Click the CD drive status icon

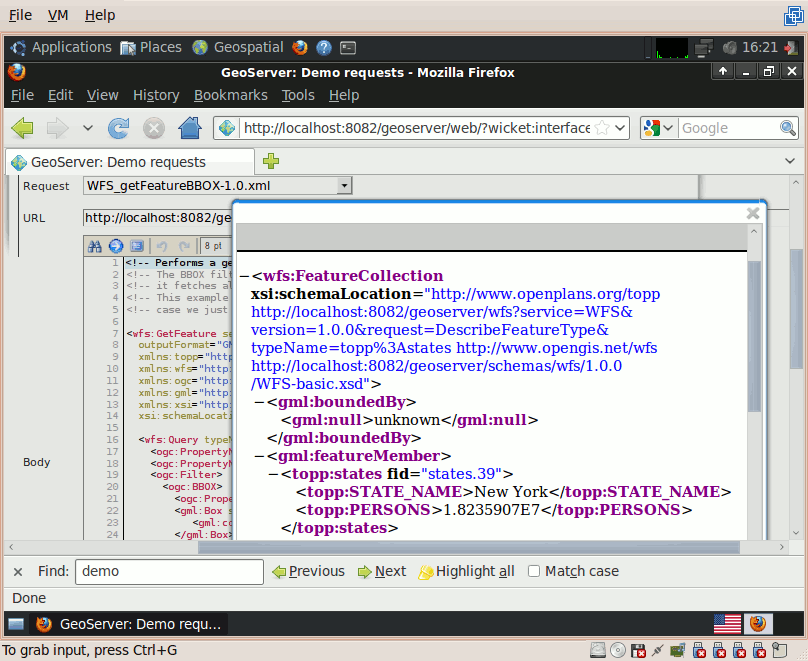pos(618,650)
